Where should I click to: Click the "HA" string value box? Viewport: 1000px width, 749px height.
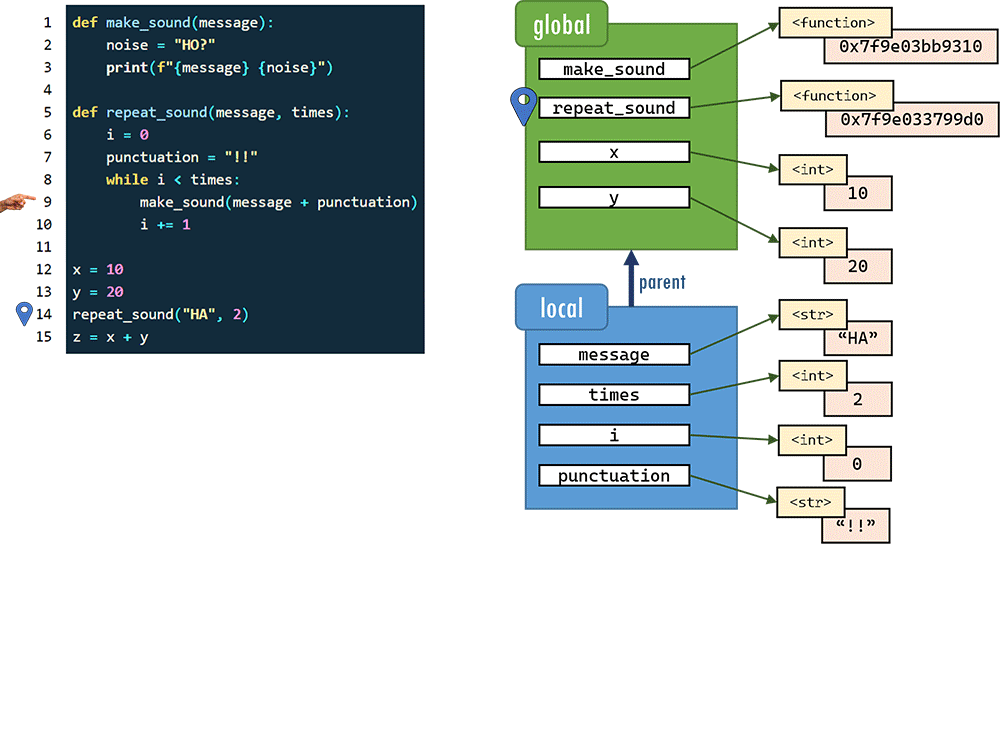(x=857, y=339)
